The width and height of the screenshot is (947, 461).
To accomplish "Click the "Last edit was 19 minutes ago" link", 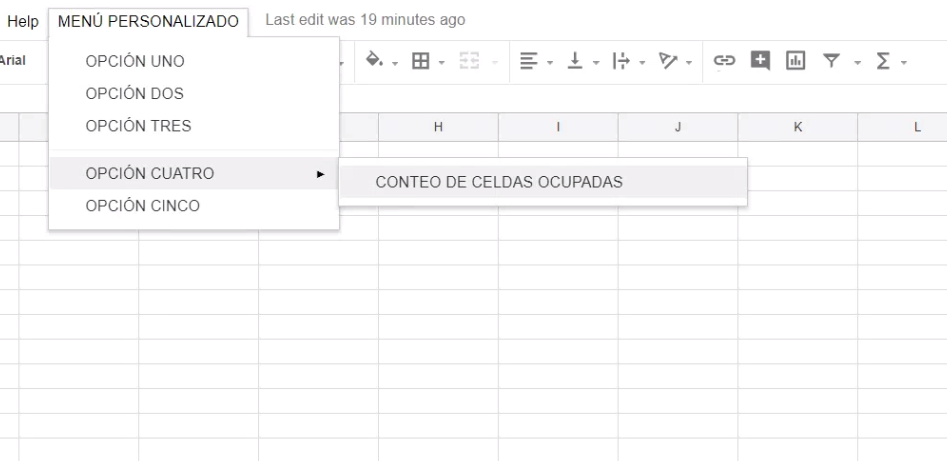I will [x=365, y=20].
